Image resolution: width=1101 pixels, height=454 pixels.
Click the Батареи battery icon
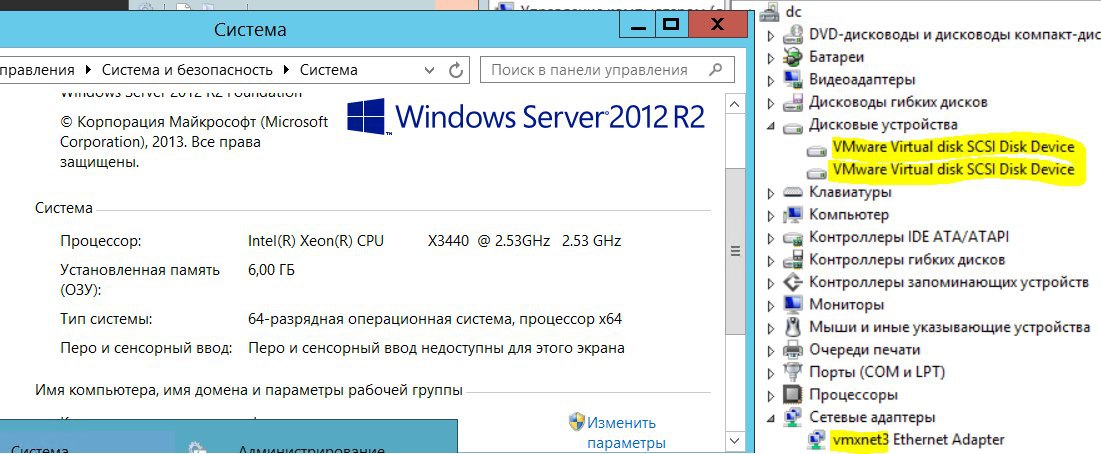(793, 57)
